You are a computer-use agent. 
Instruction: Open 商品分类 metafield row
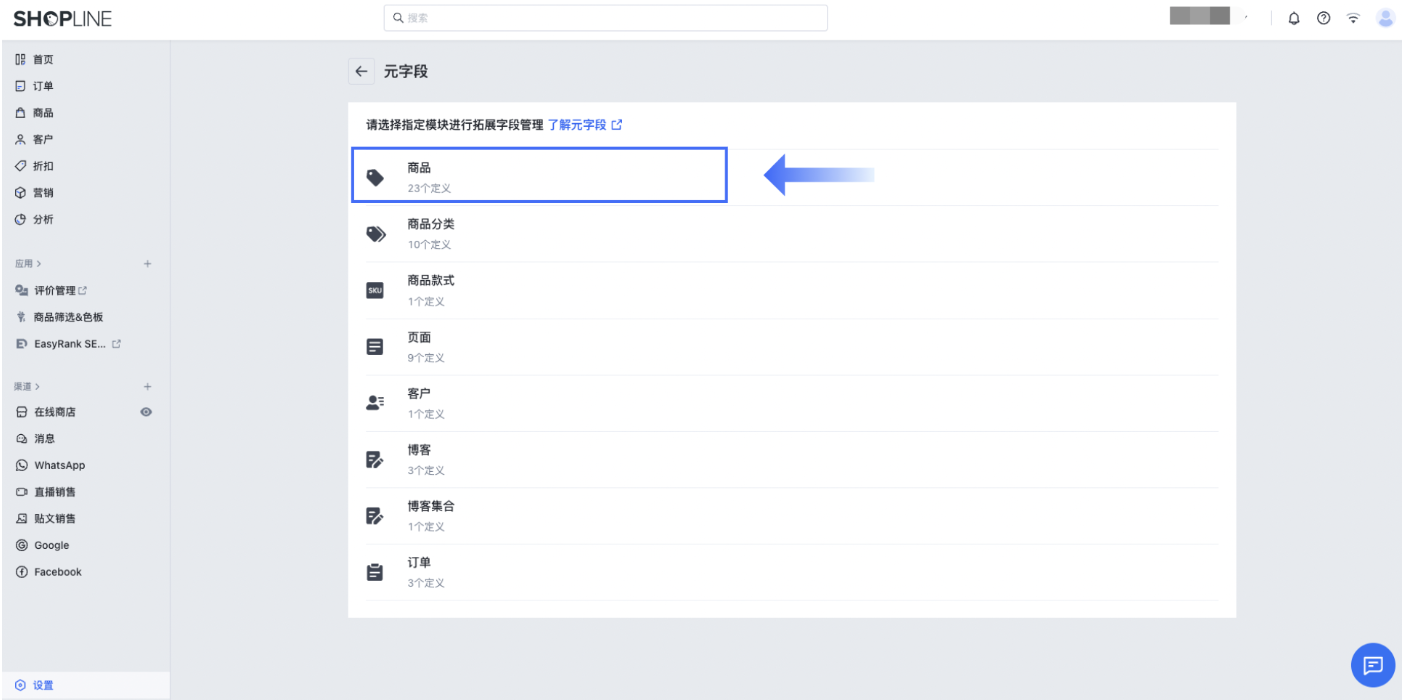792,234
